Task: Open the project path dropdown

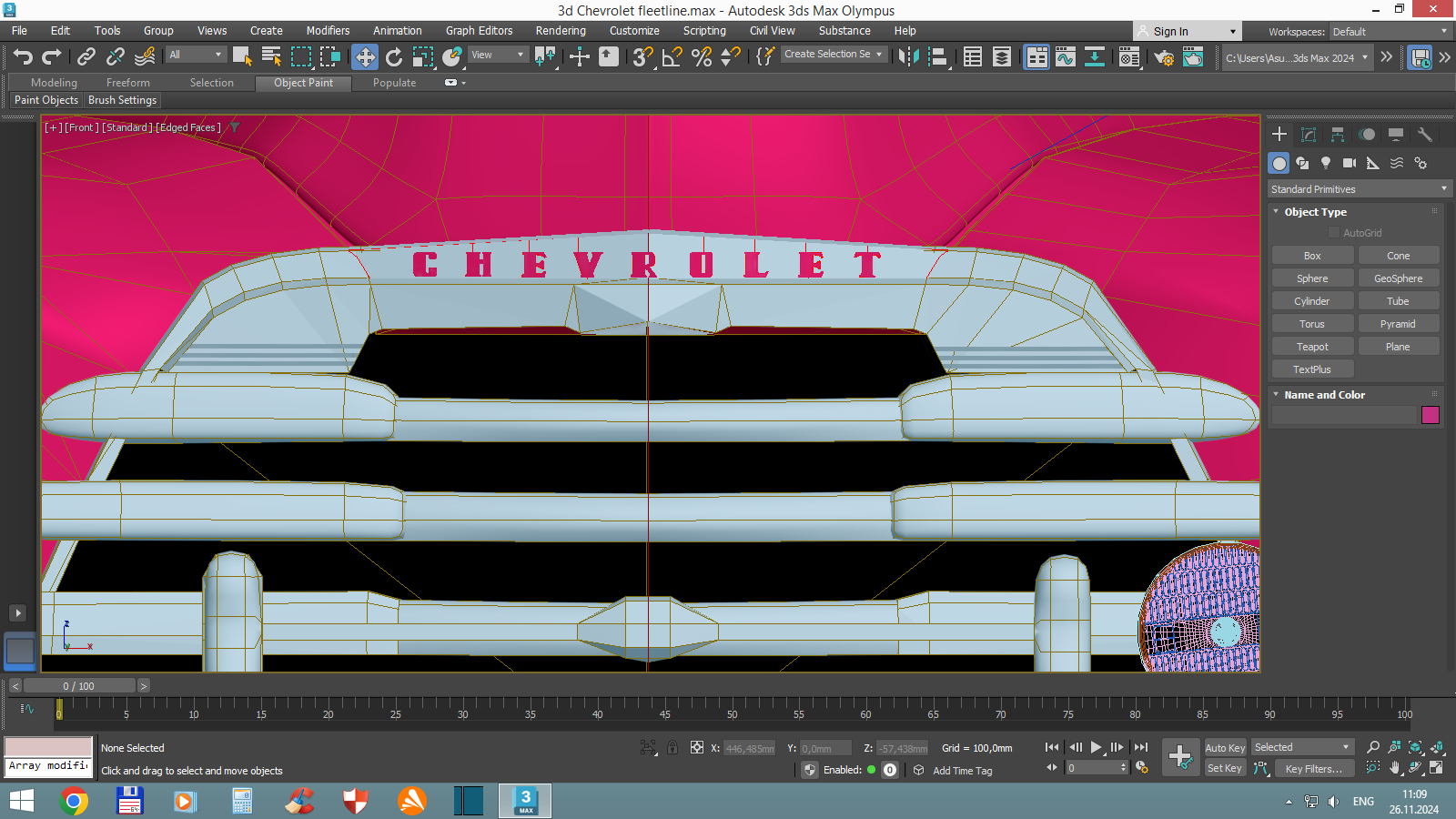Action: pyautogui.click(x=1296, y=57)
